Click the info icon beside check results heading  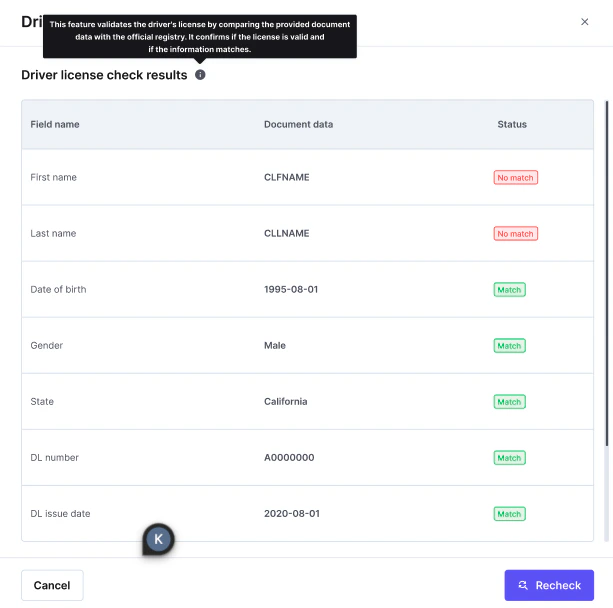[x=200, y=75]
